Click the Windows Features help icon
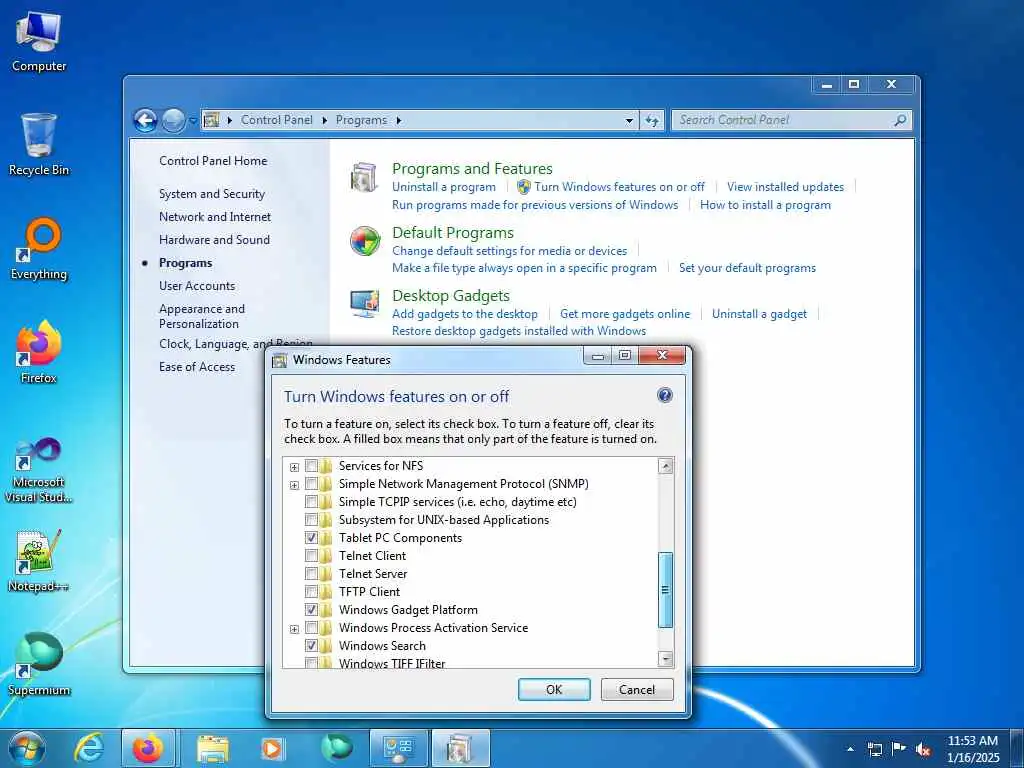This screenshot has width=1024, height=768. coord(664,395)
